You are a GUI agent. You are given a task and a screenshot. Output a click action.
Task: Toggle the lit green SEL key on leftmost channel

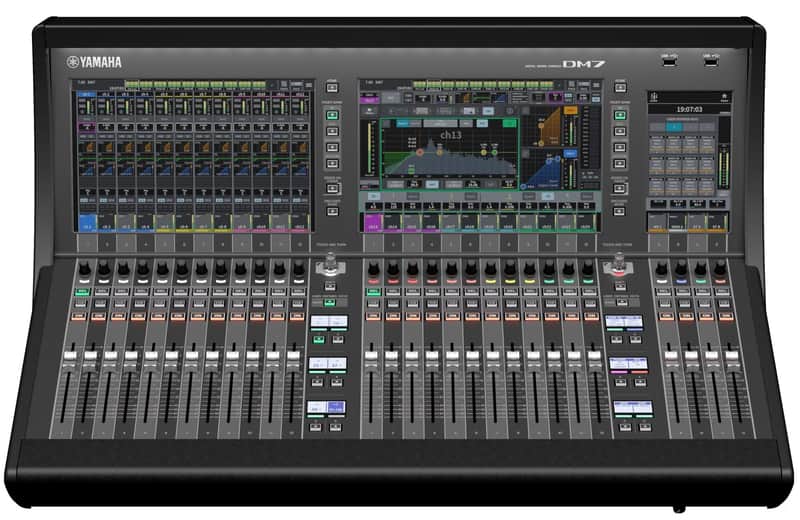(82, 292)
